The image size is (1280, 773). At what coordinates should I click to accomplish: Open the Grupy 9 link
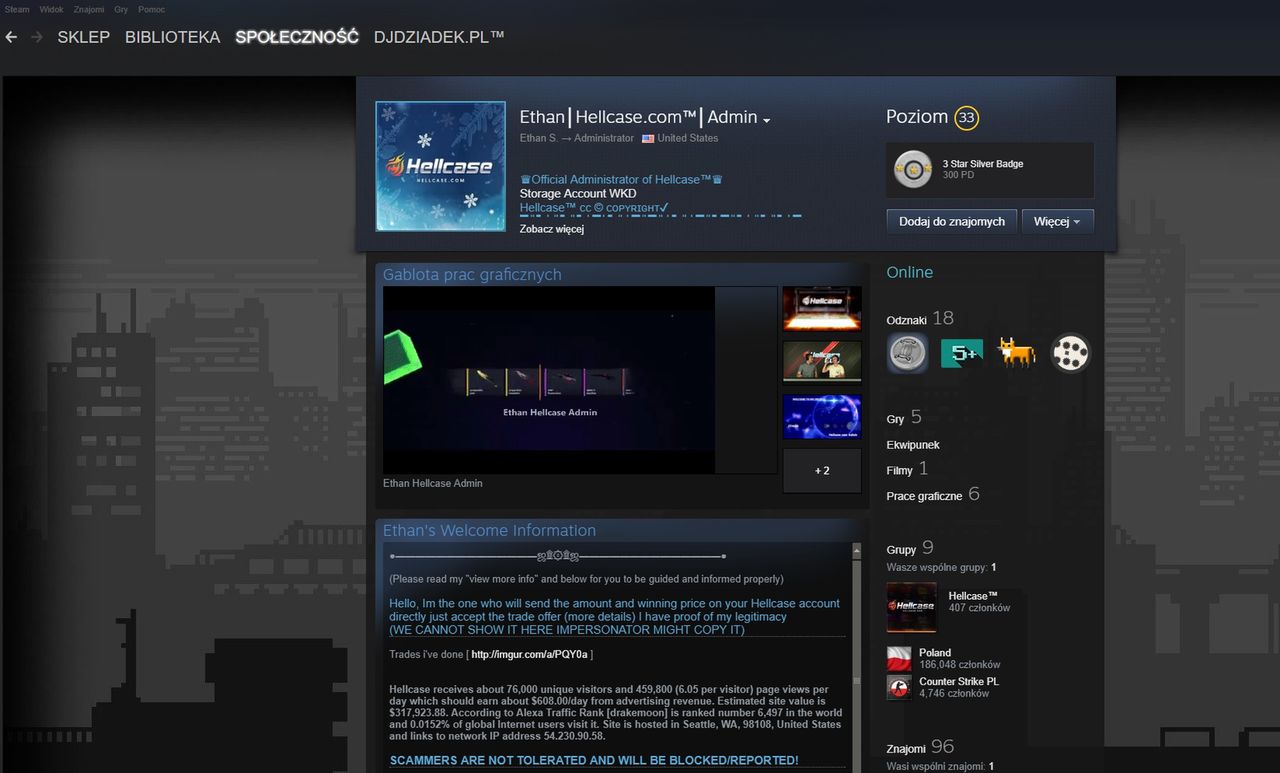click(x=910, y=548)
